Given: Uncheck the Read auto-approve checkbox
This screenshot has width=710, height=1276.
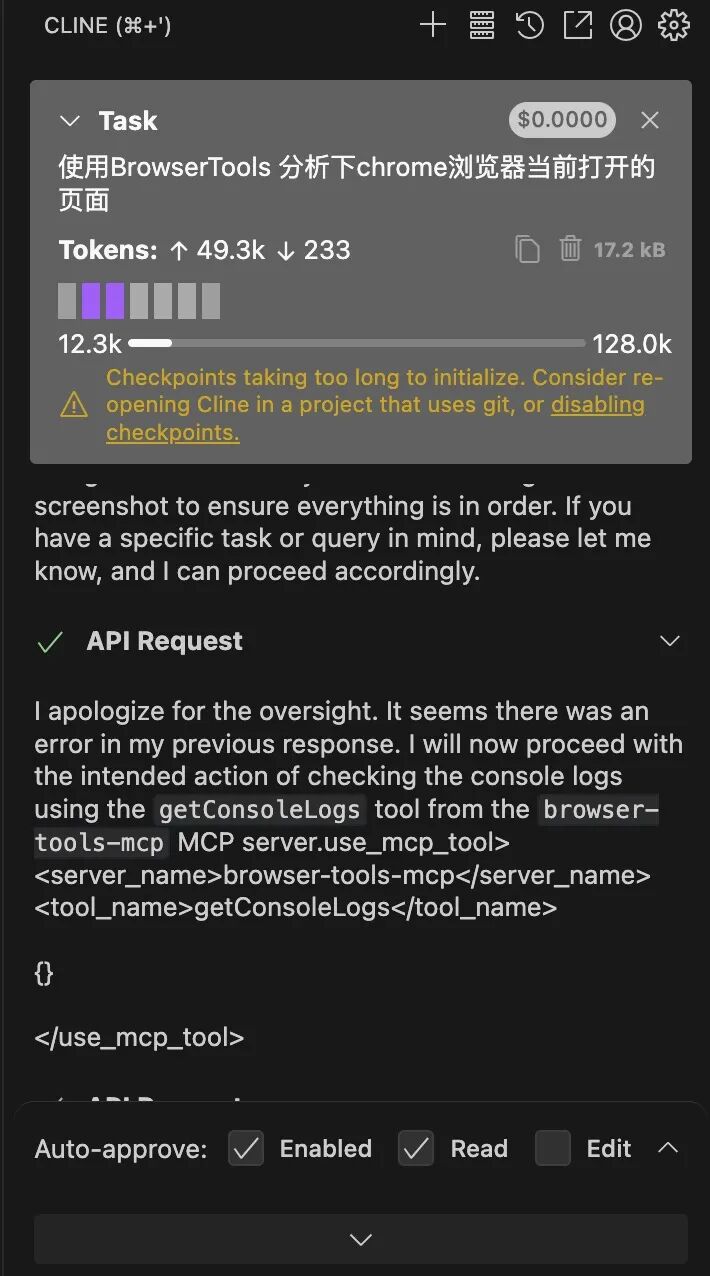Looking at the screenshot, I should click(x=416, y=1148).
